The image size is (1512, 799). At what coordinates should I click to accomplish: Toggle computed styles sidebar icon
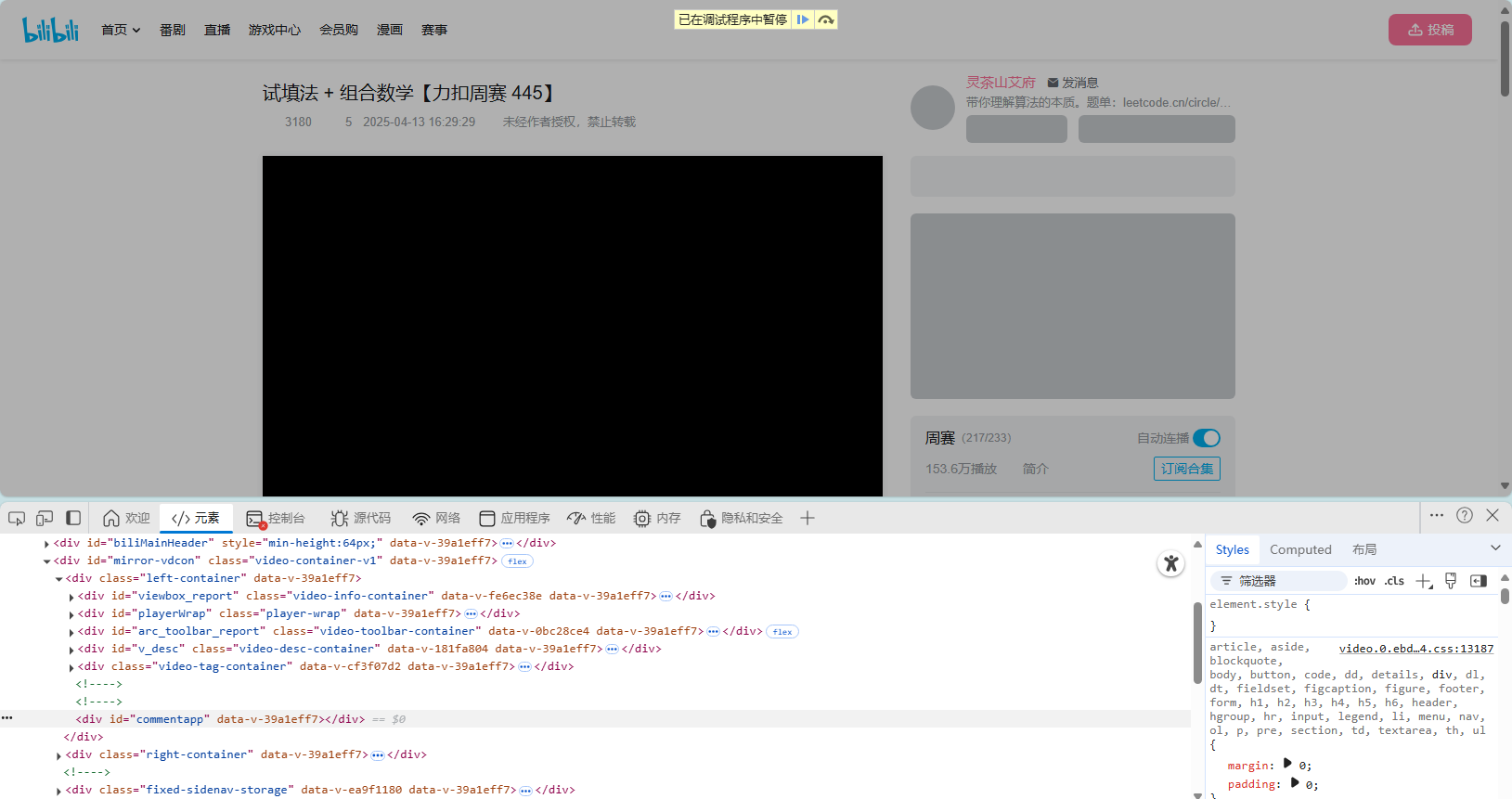1479,581
